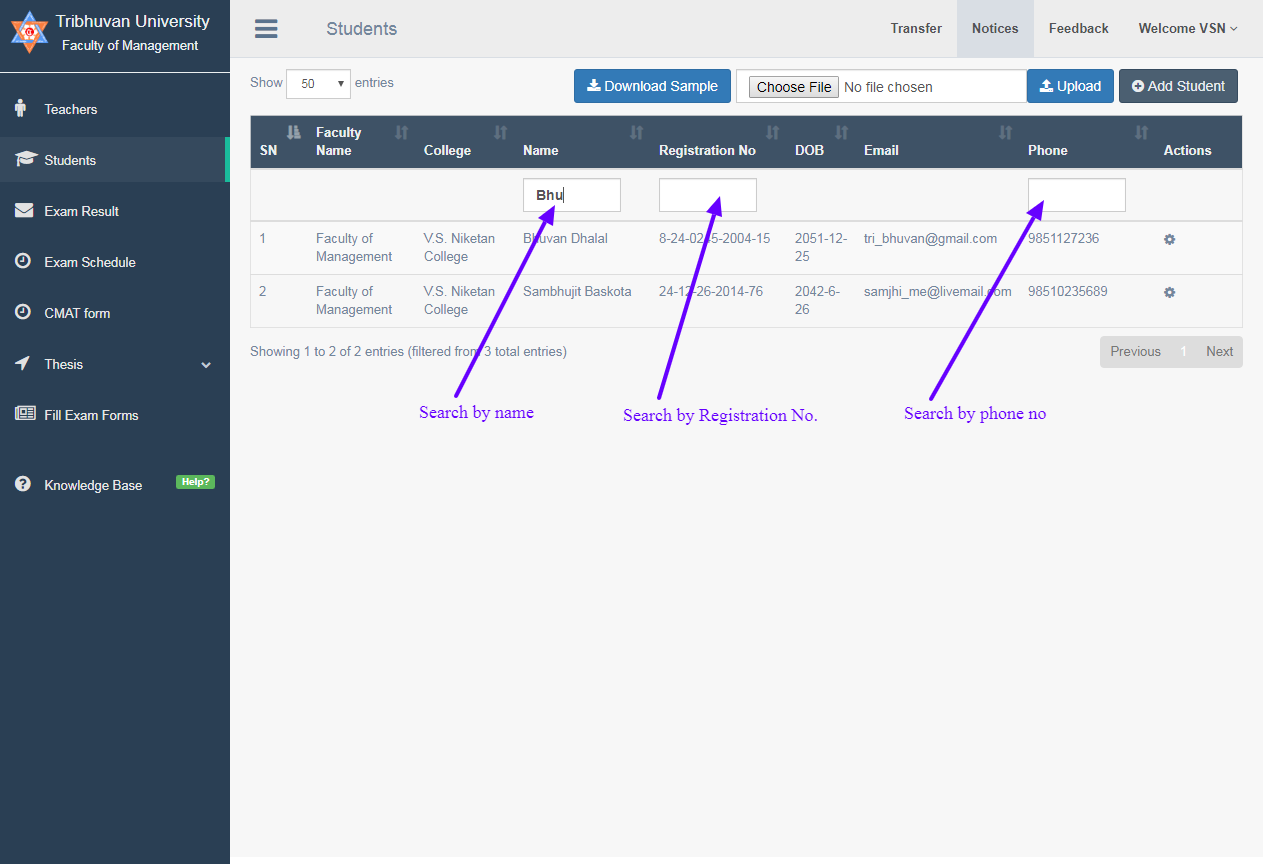Open Notices in the top navigation
Viewport: 1263px width, 864px height.
(995, 29)
